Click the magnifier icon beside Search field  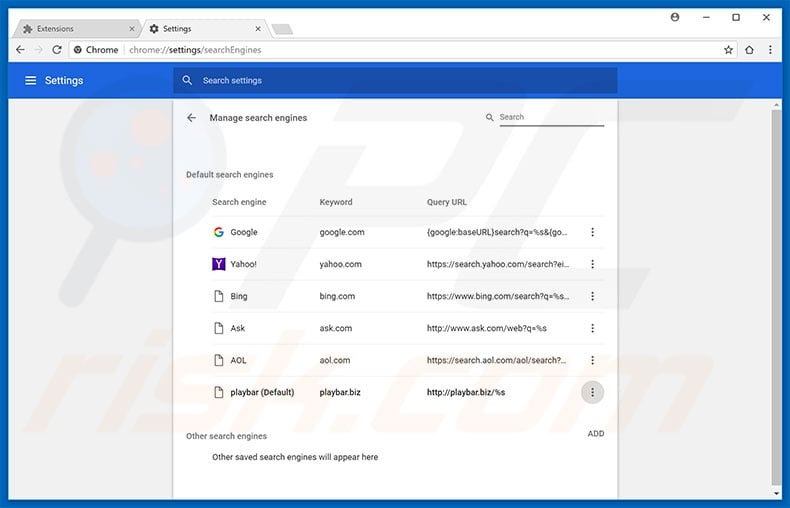click(489, 117)
